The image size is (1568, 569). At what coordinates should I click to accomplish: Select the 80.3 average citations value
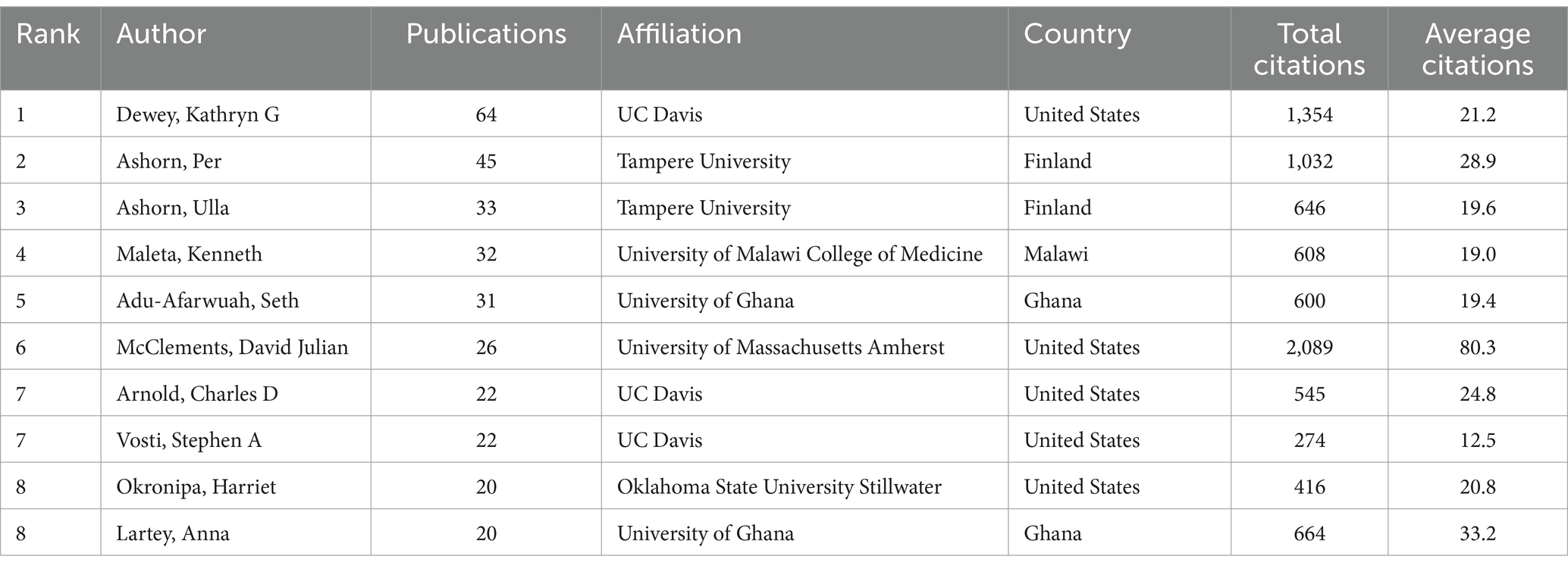pyautogui.click(x=1478, y=347)
